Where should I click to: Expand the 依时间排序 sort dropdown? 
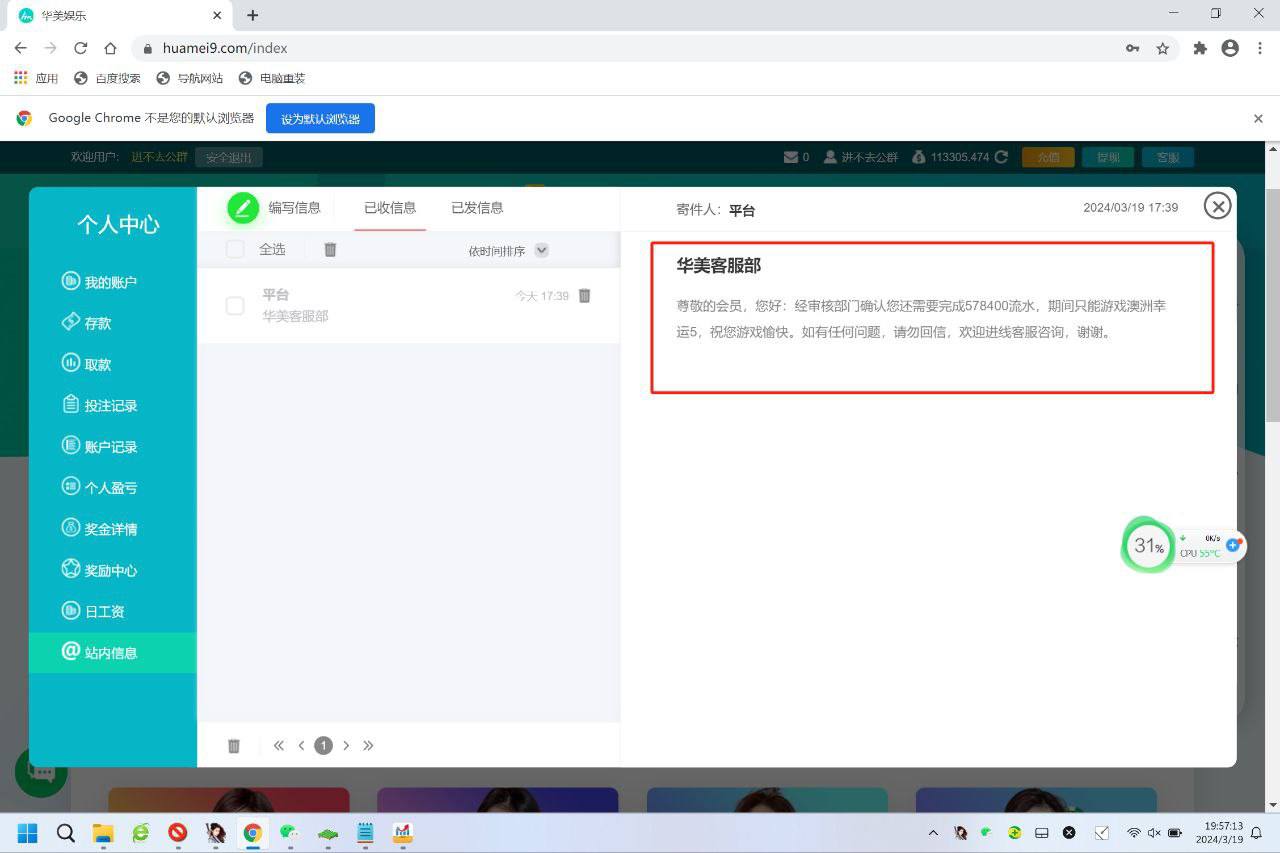541,250
